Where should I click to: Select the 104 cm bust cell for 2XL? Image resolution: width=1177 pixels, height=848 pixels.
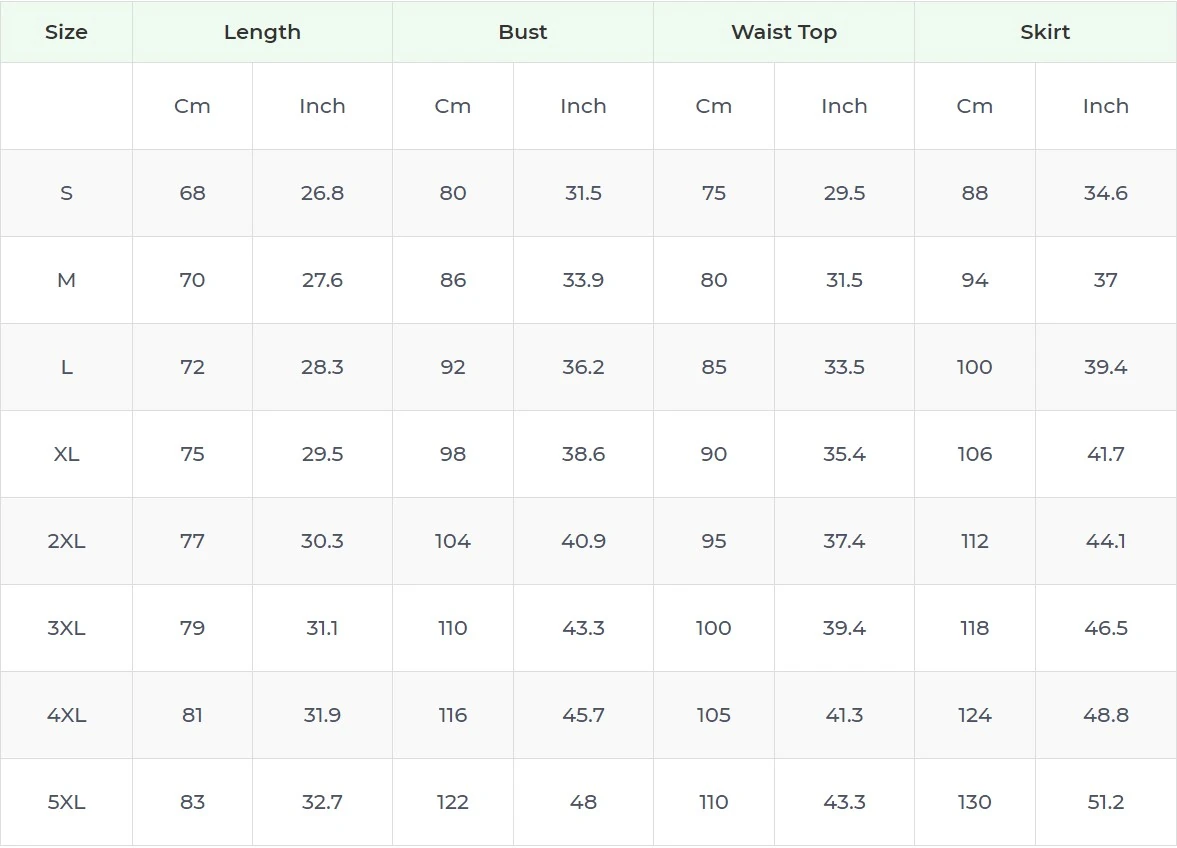tap(453, 541)
